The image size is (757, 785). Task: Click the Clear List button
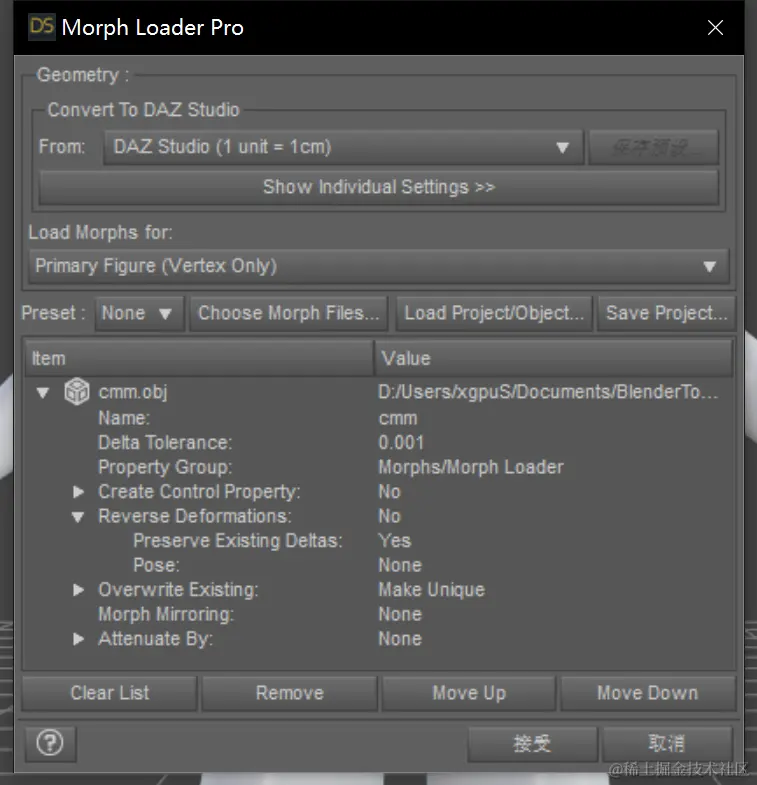pos(110,693)
